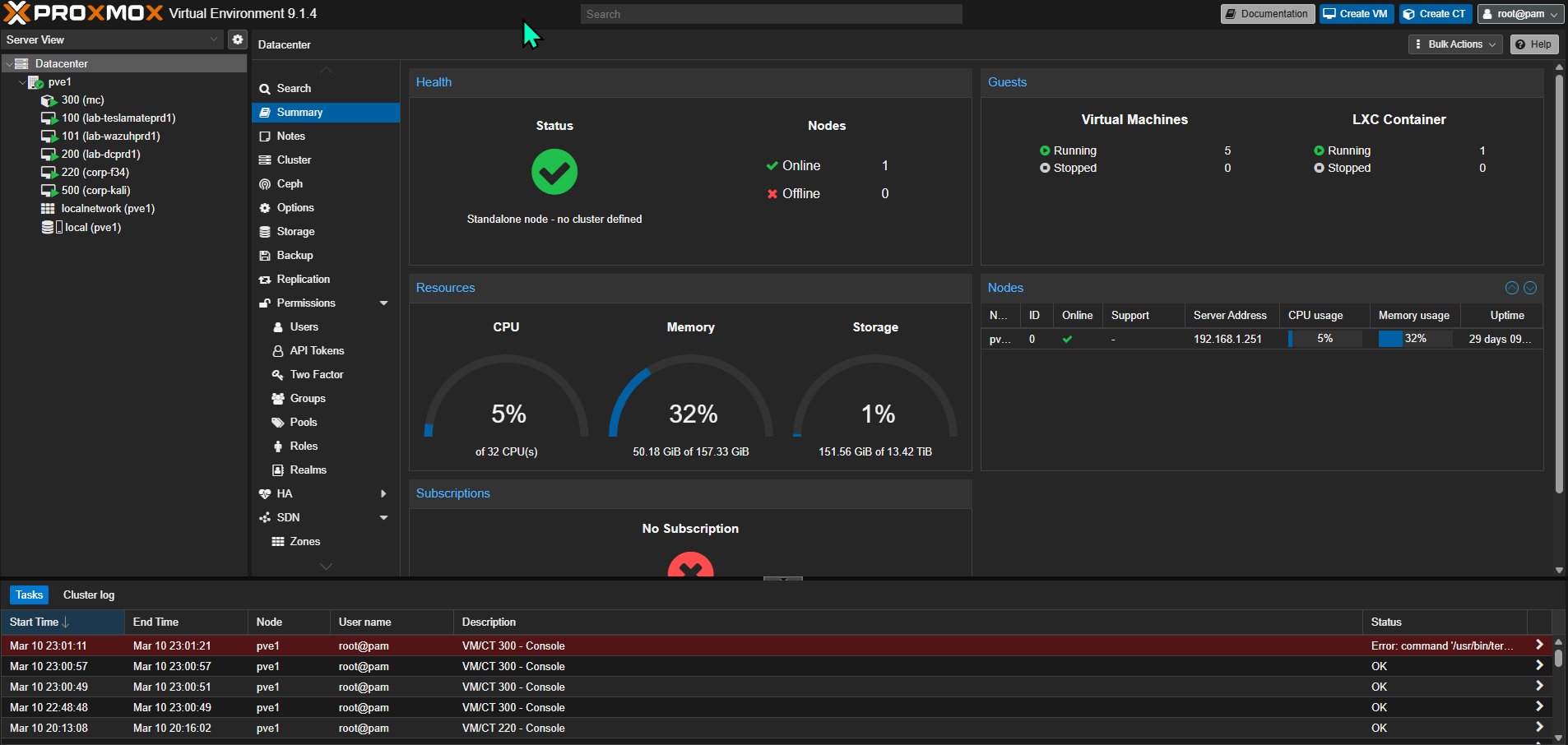The height and width of the screenshot is (745, 1568).
Task: Open details arrow for 20:13:08 task
Action: (1539, 727)
